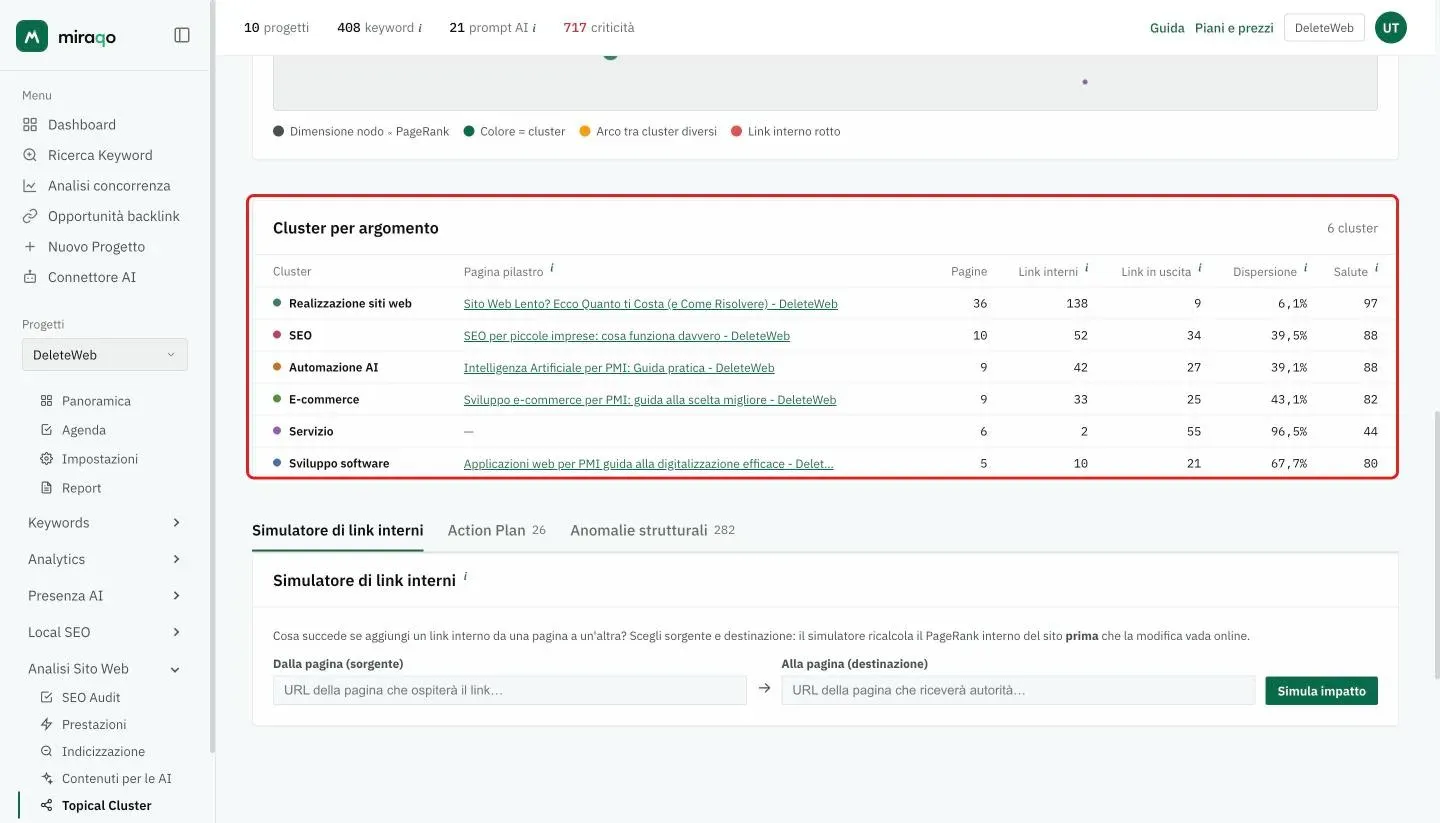
Task: Click the Opportunità backlink chain icon
Action: pos(30,216)
